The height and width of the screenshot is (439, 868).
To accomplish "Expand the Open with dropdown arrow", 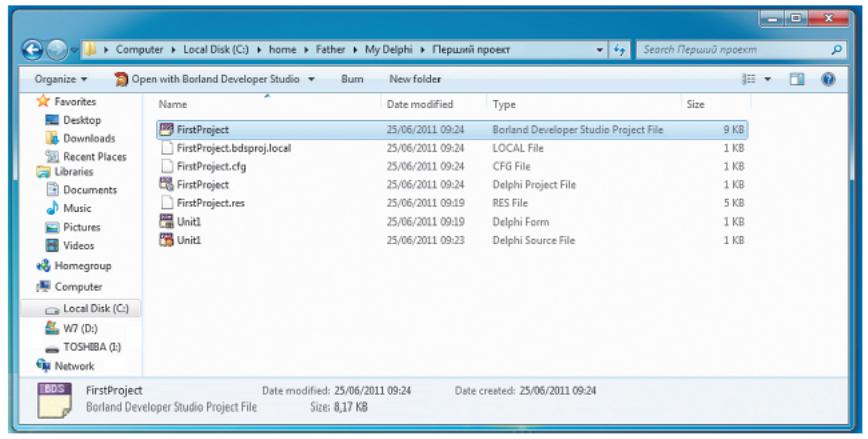I will pos(311,79).
